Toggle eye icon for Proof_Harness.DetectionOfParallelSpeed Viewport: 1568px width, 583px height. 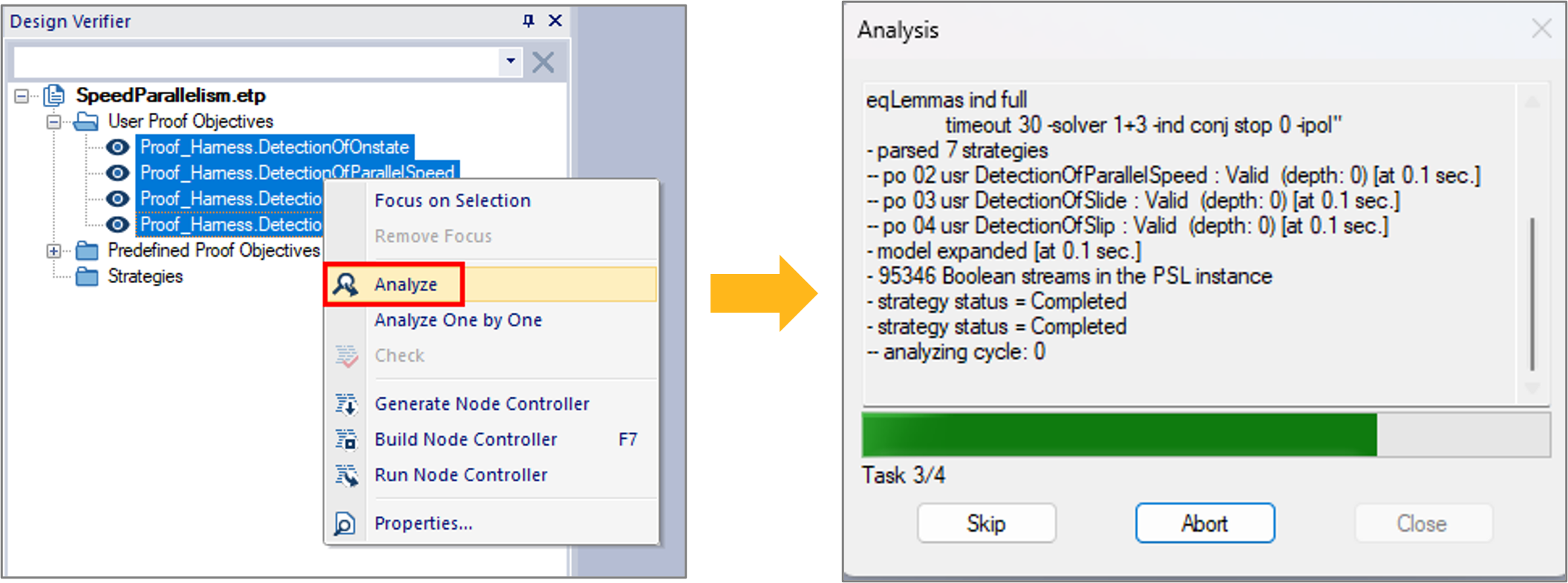pos(117,173)
